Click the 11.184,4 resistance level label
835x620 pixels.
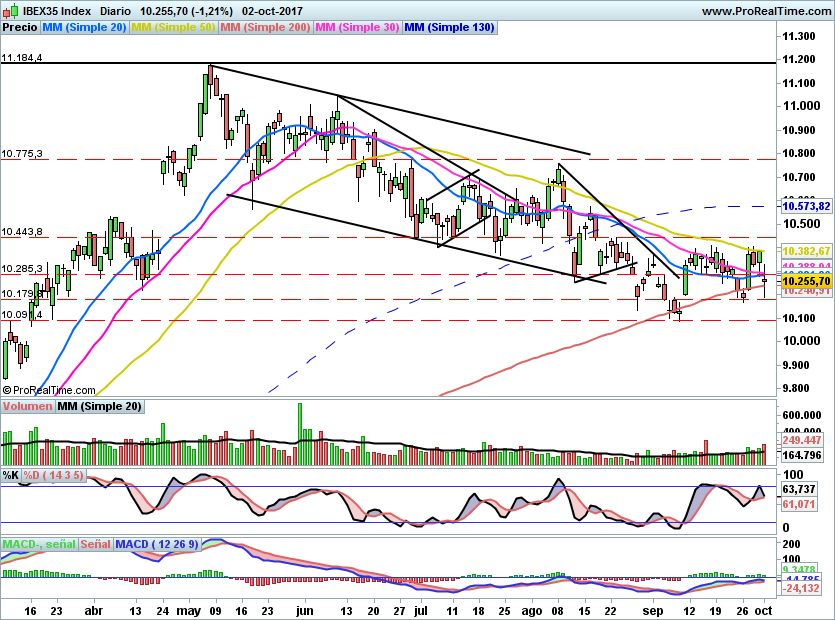(22, 58)
